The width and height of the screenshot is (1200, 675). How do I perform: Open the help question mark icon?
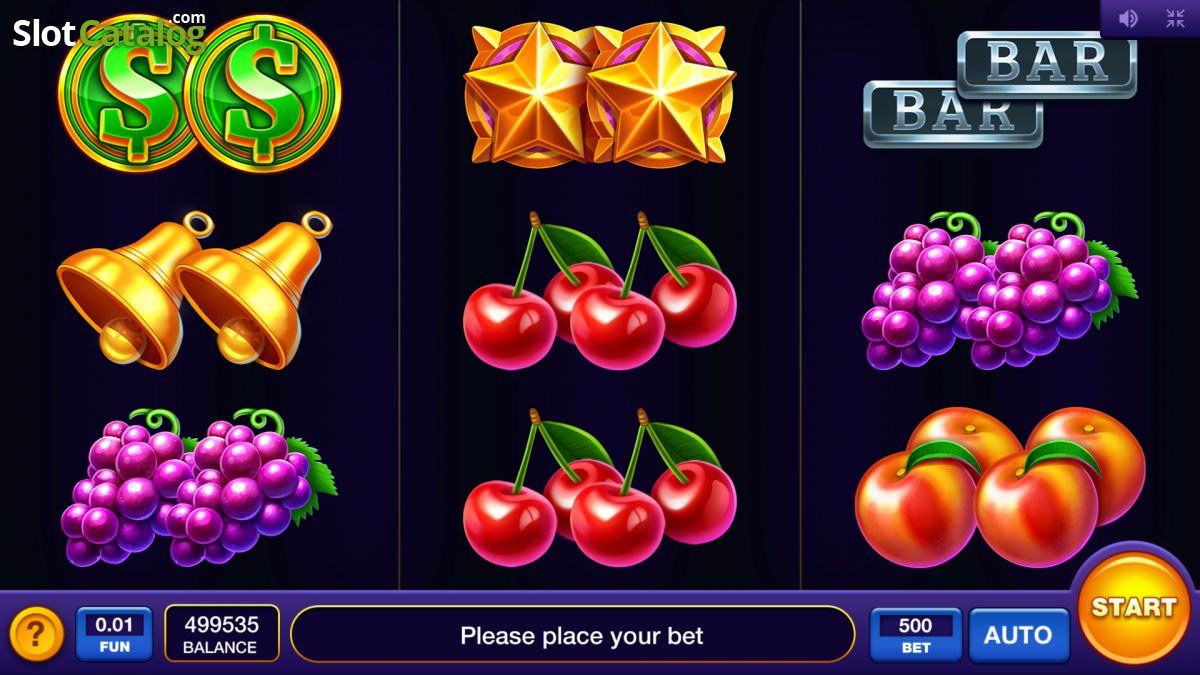(x=37, y=634)
